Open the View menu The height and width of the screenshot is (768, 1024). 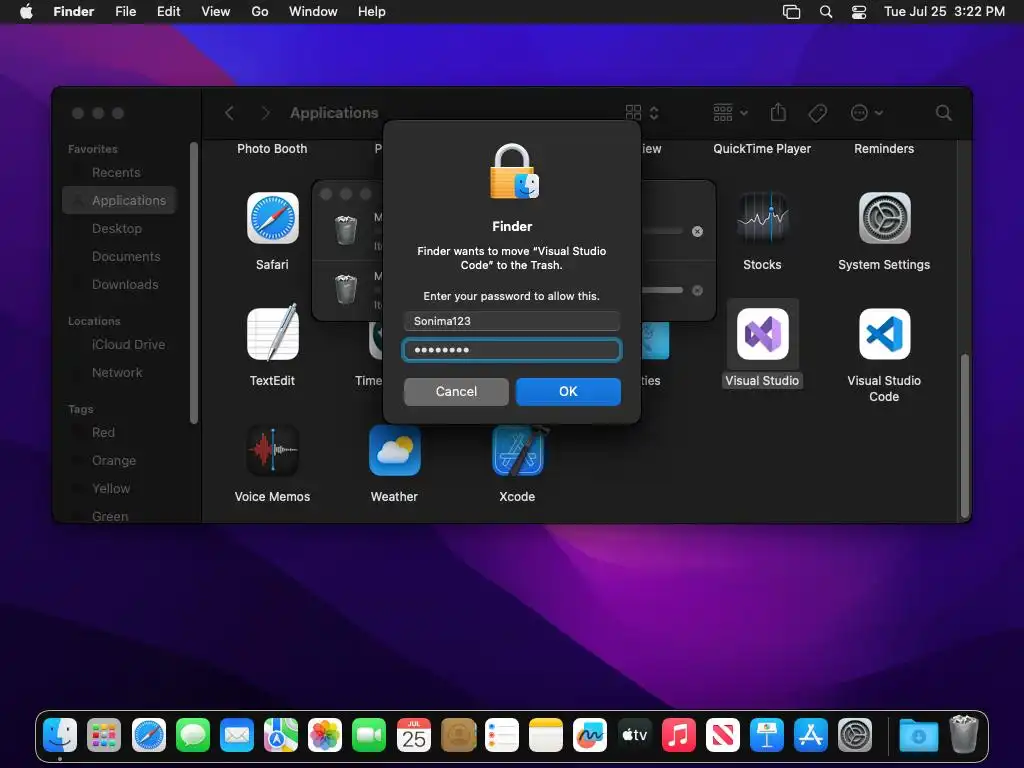pos(216,11)
